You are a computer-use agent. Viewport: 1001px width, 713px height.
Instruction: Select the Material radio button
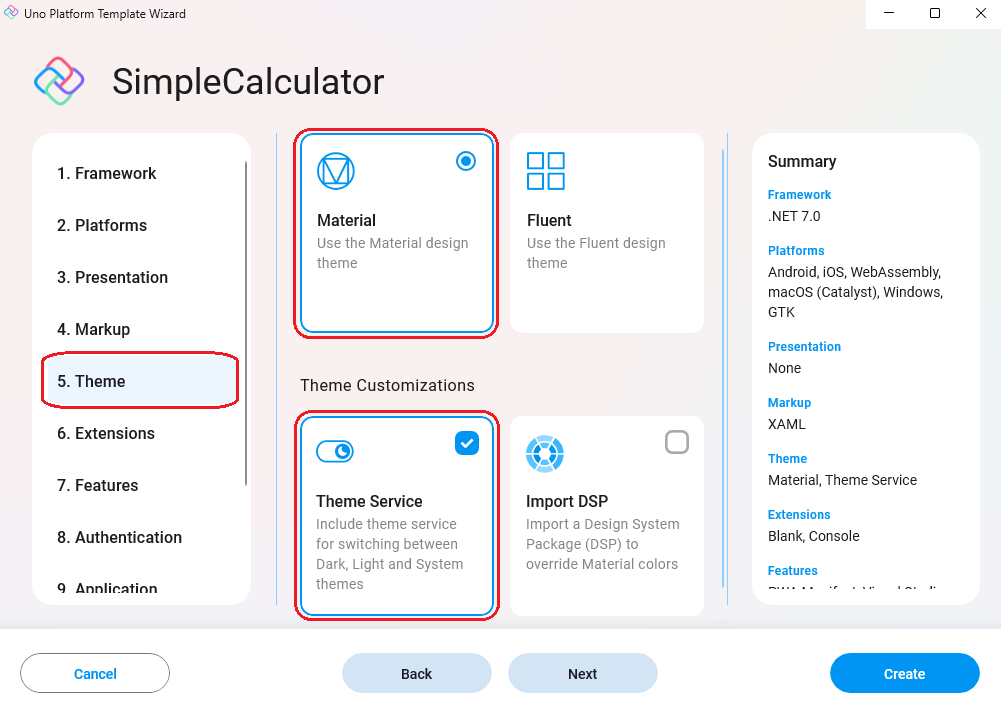click(x=465, y=160)
